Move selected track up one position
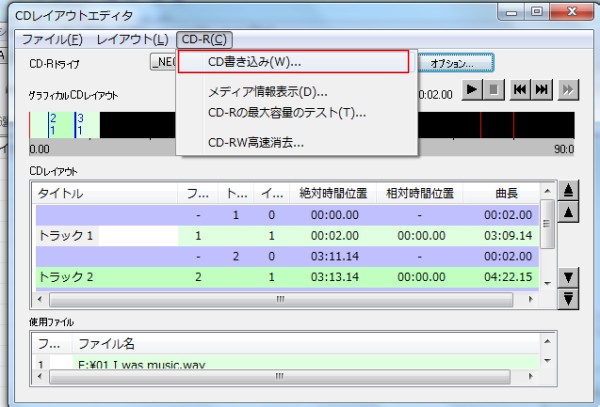The width and height of the screenshot is (600, 407). coord(569,211)
